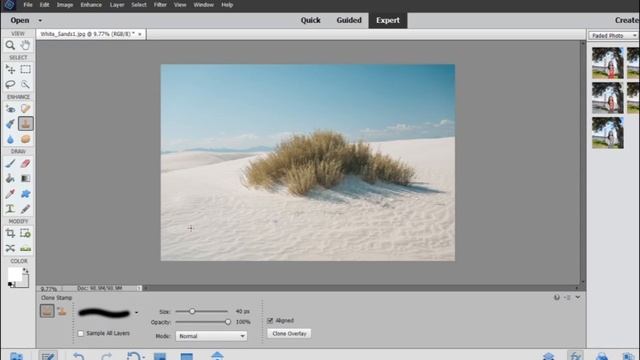
Task: Click the Clone Overlay button
Action: coord(289,333)
